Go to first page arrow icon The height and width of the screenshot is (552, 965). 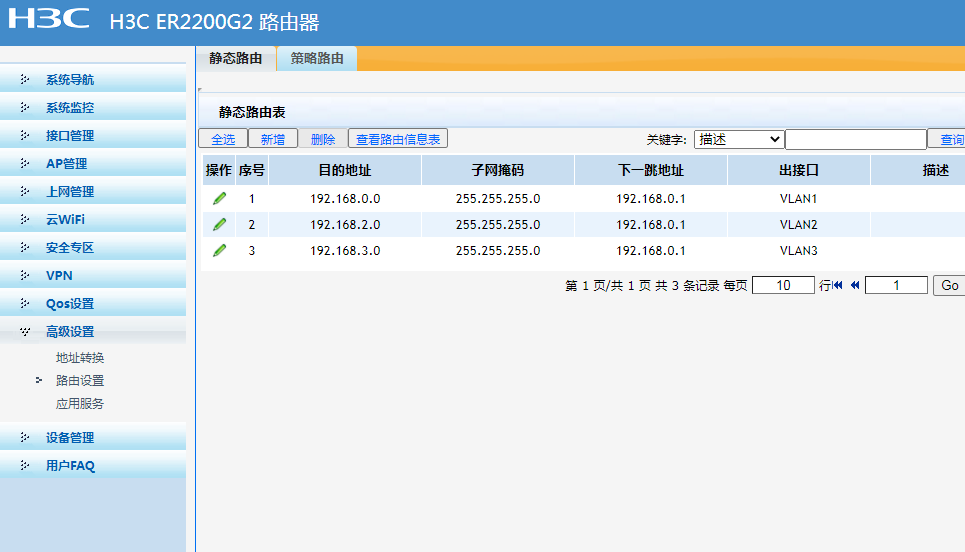(838, 285)
